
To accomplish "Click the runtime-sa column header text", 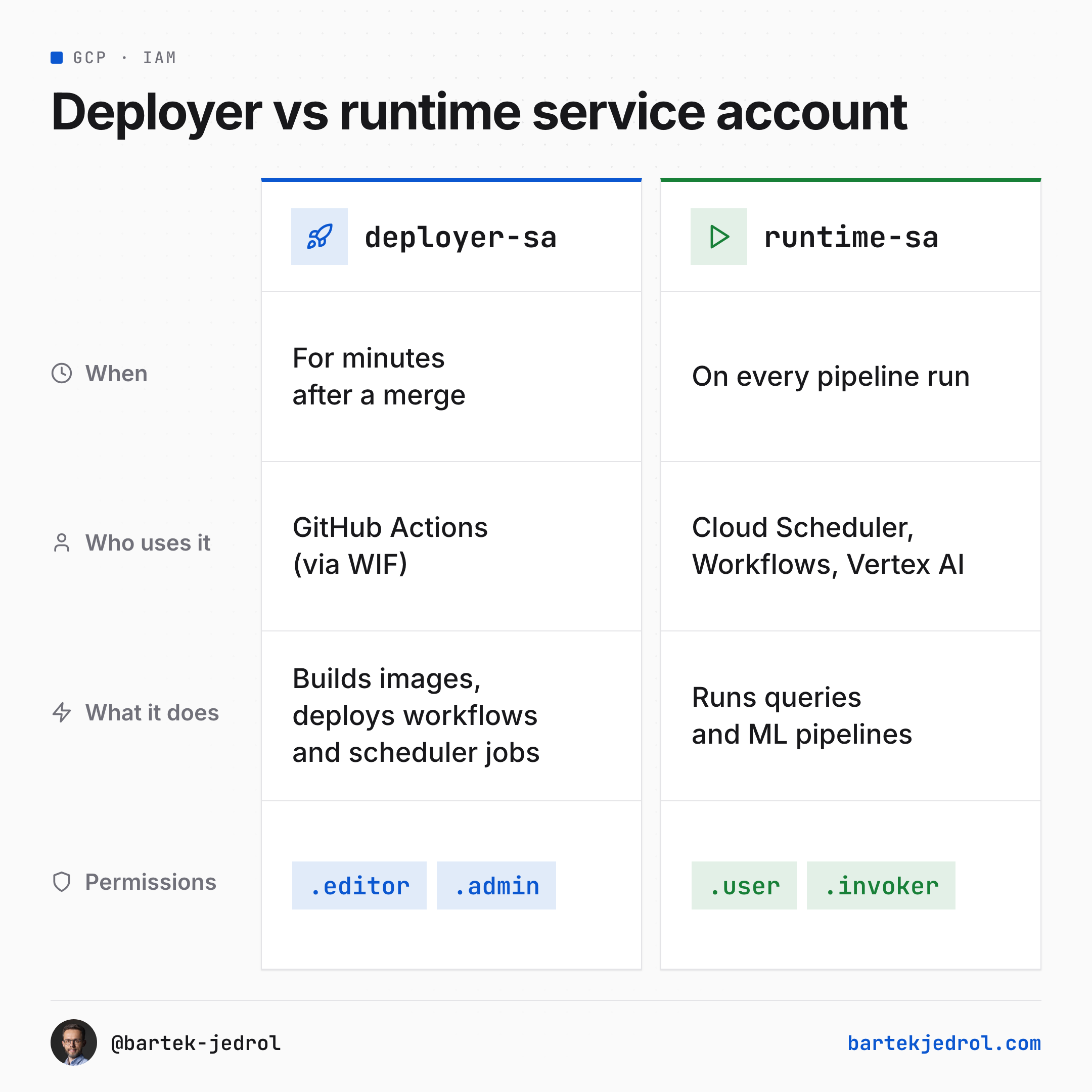I will coord(851,238).
